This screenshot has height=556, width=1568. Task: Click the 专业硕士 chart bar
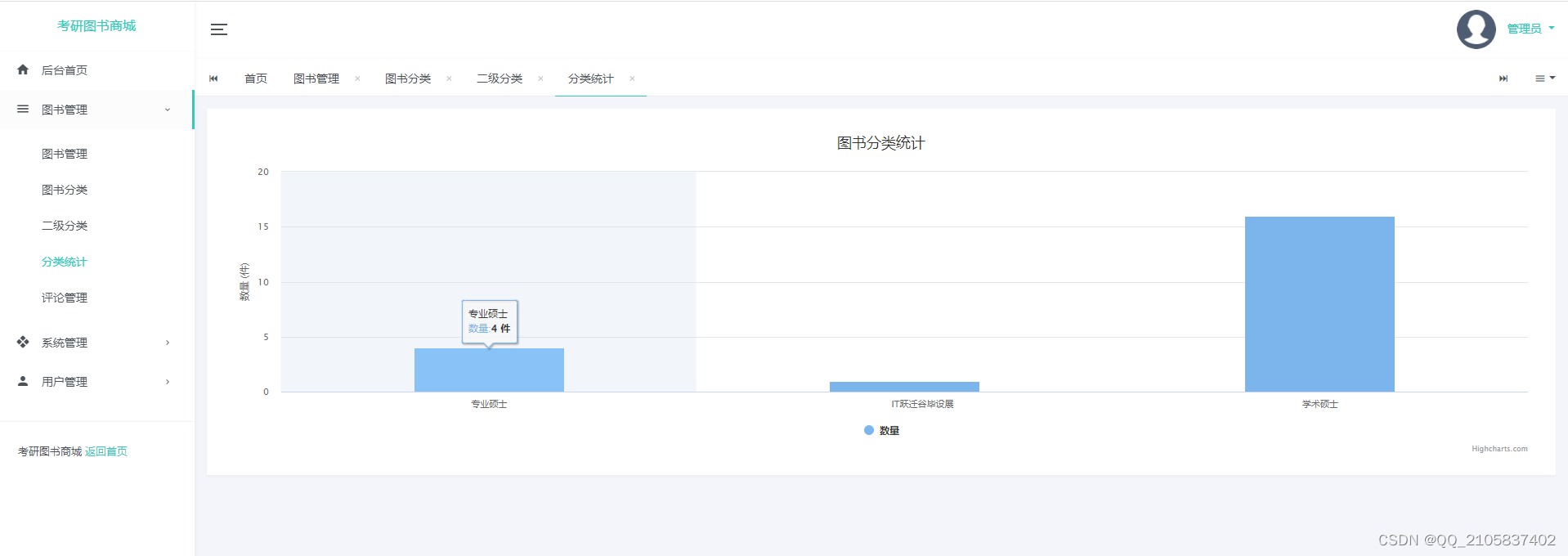tap(489, 370)
